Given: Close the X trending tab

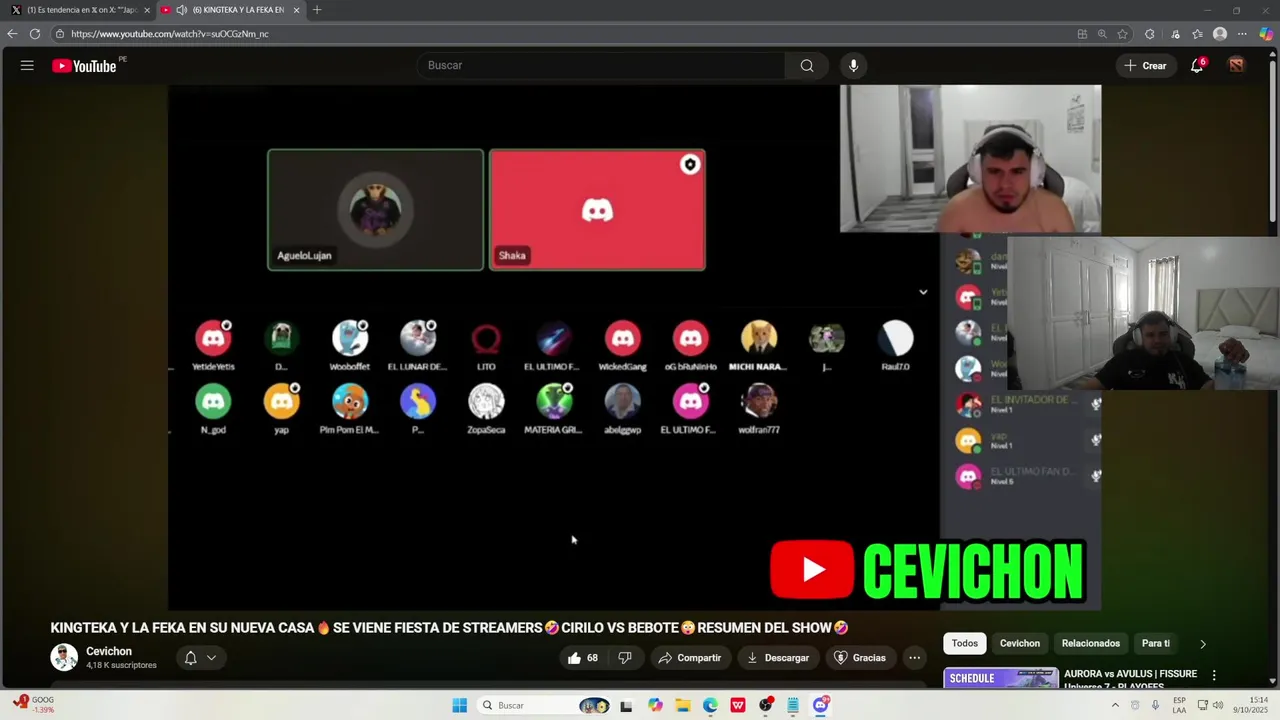Looking at the screenshot, I should click(x=147, y=10).
